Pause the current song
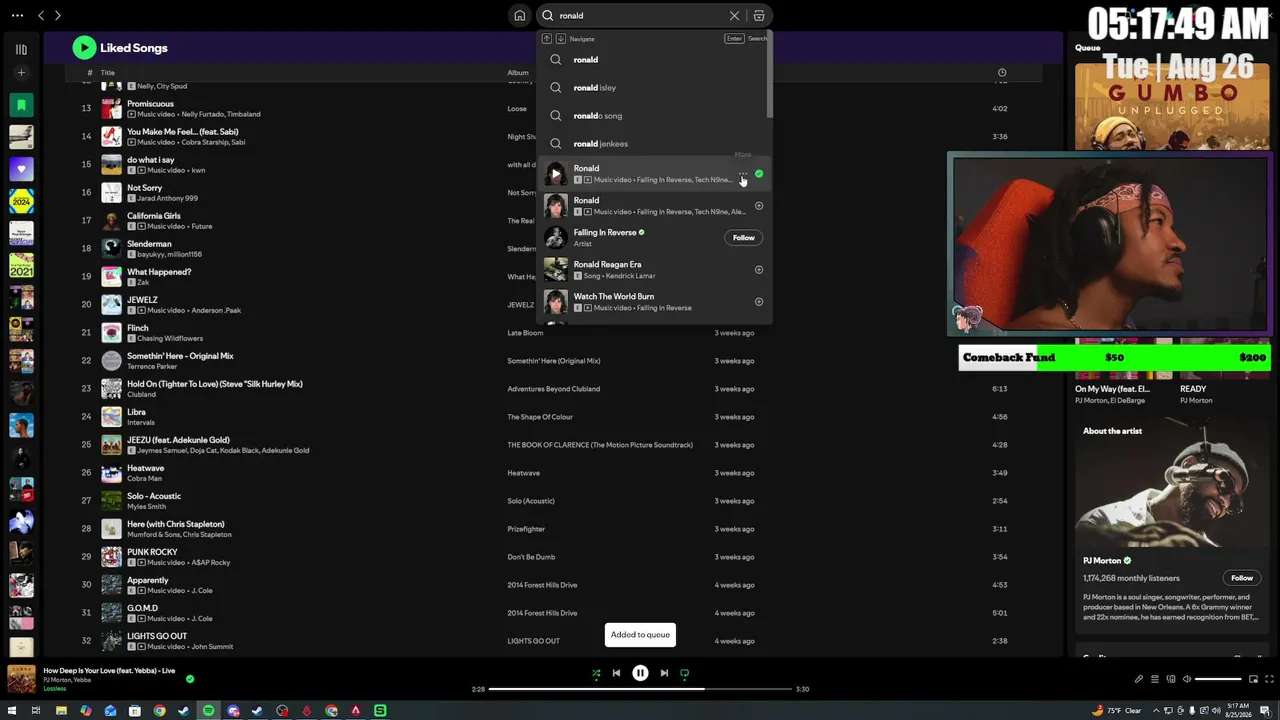 pos(640,673)
